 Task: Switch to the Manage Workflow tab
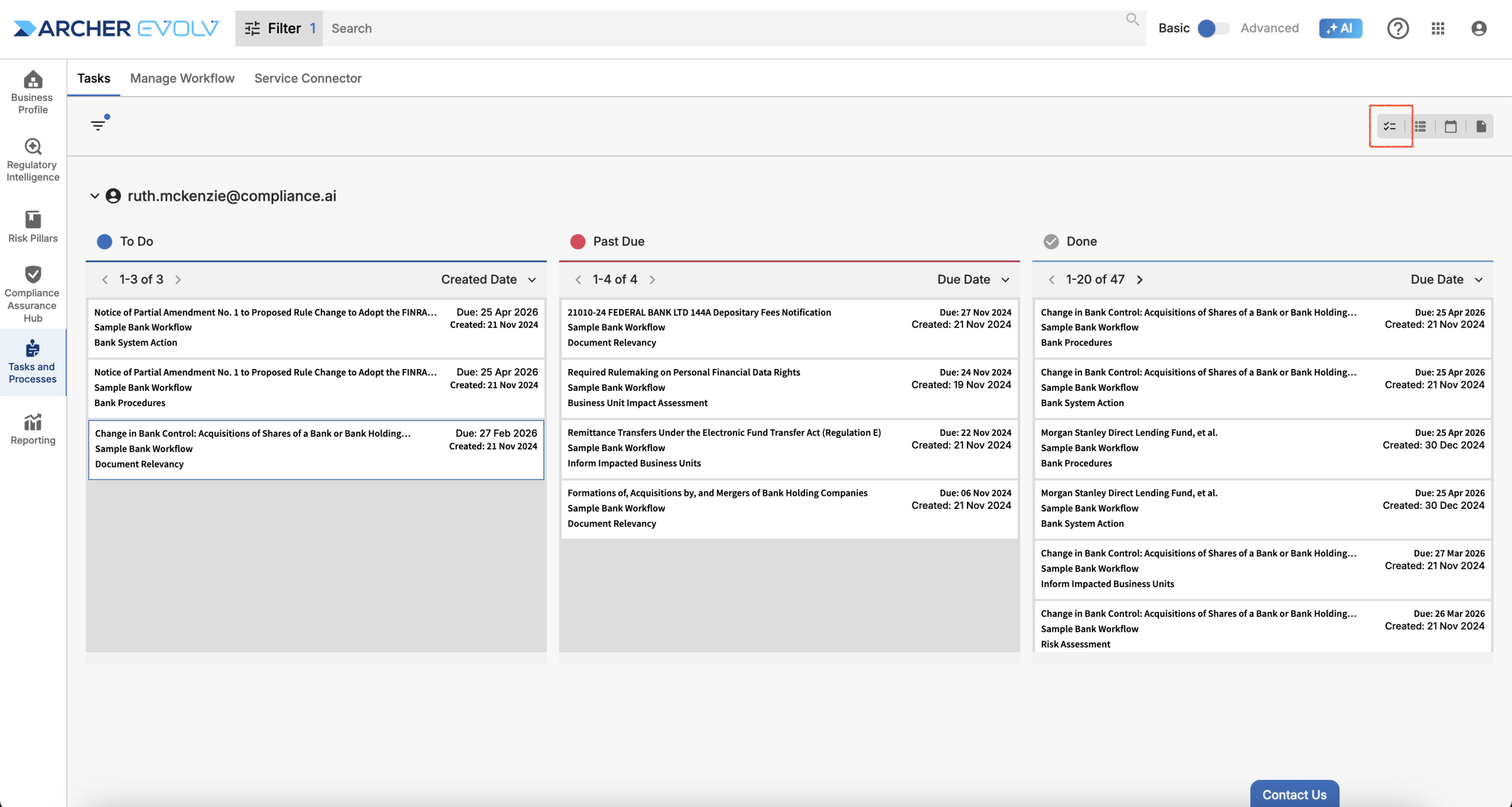point(182,79)
